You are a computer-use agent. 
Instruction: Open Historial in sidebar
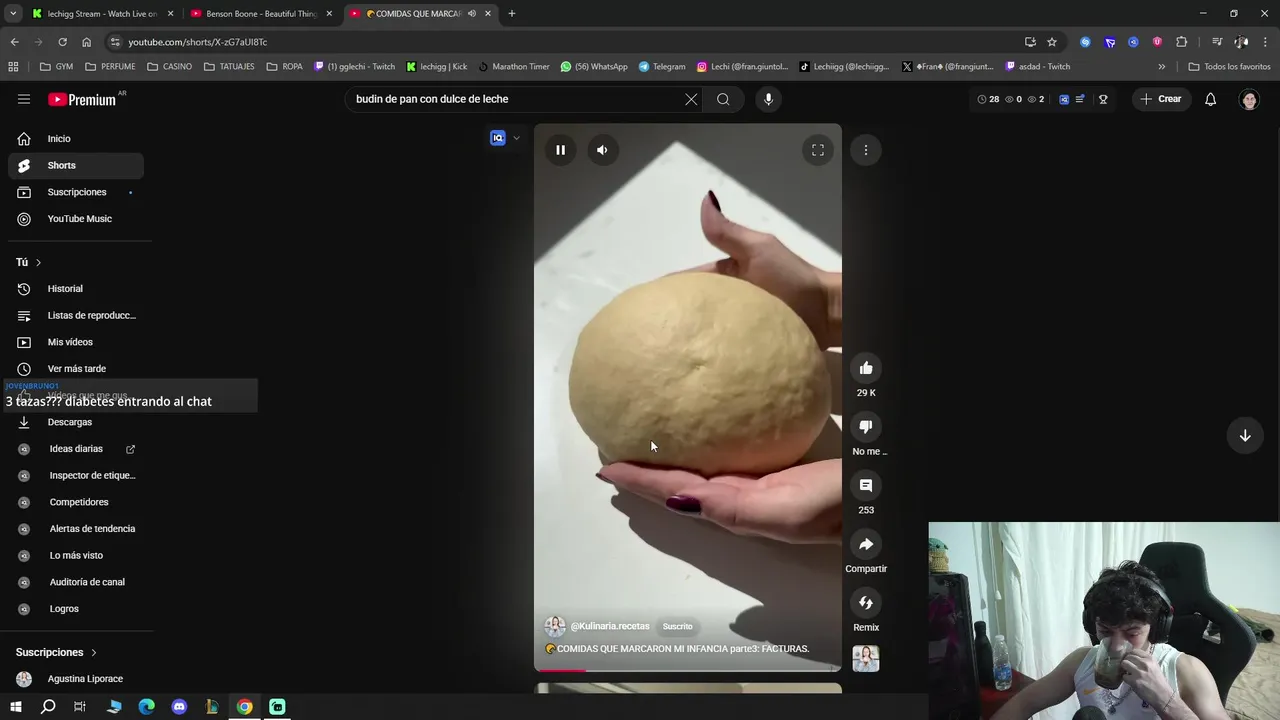click(76, 289)
